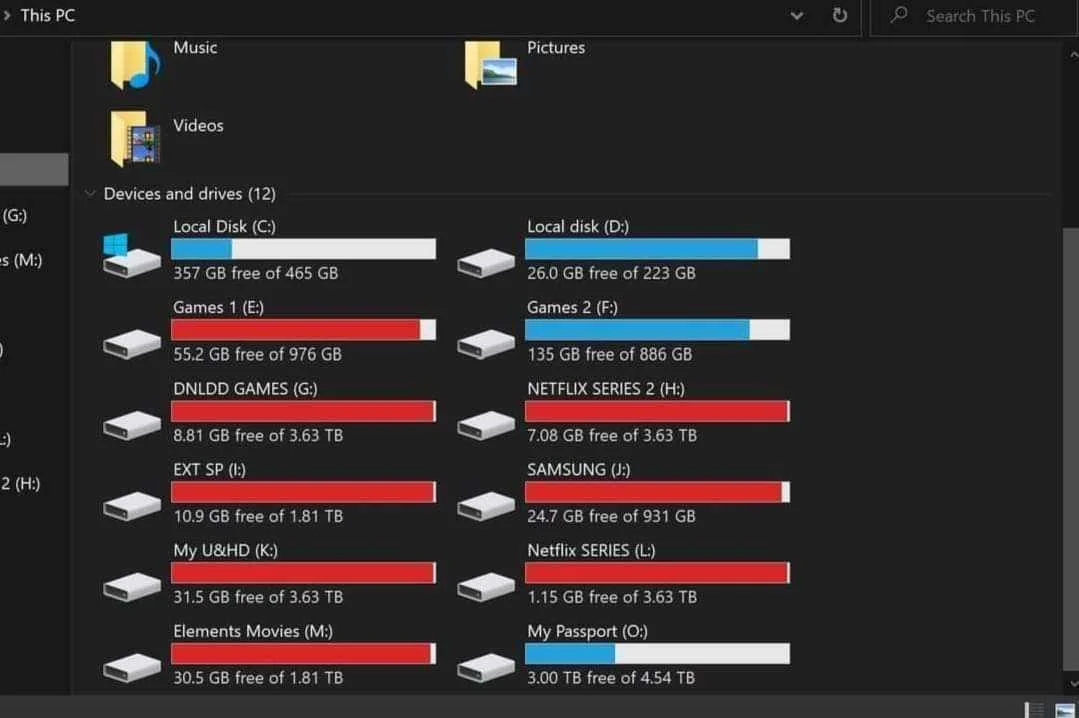This screenshot has height=718, width=1079.
Task: Click the Games 1 (E:) red usage bar
Action: (303, 330)
